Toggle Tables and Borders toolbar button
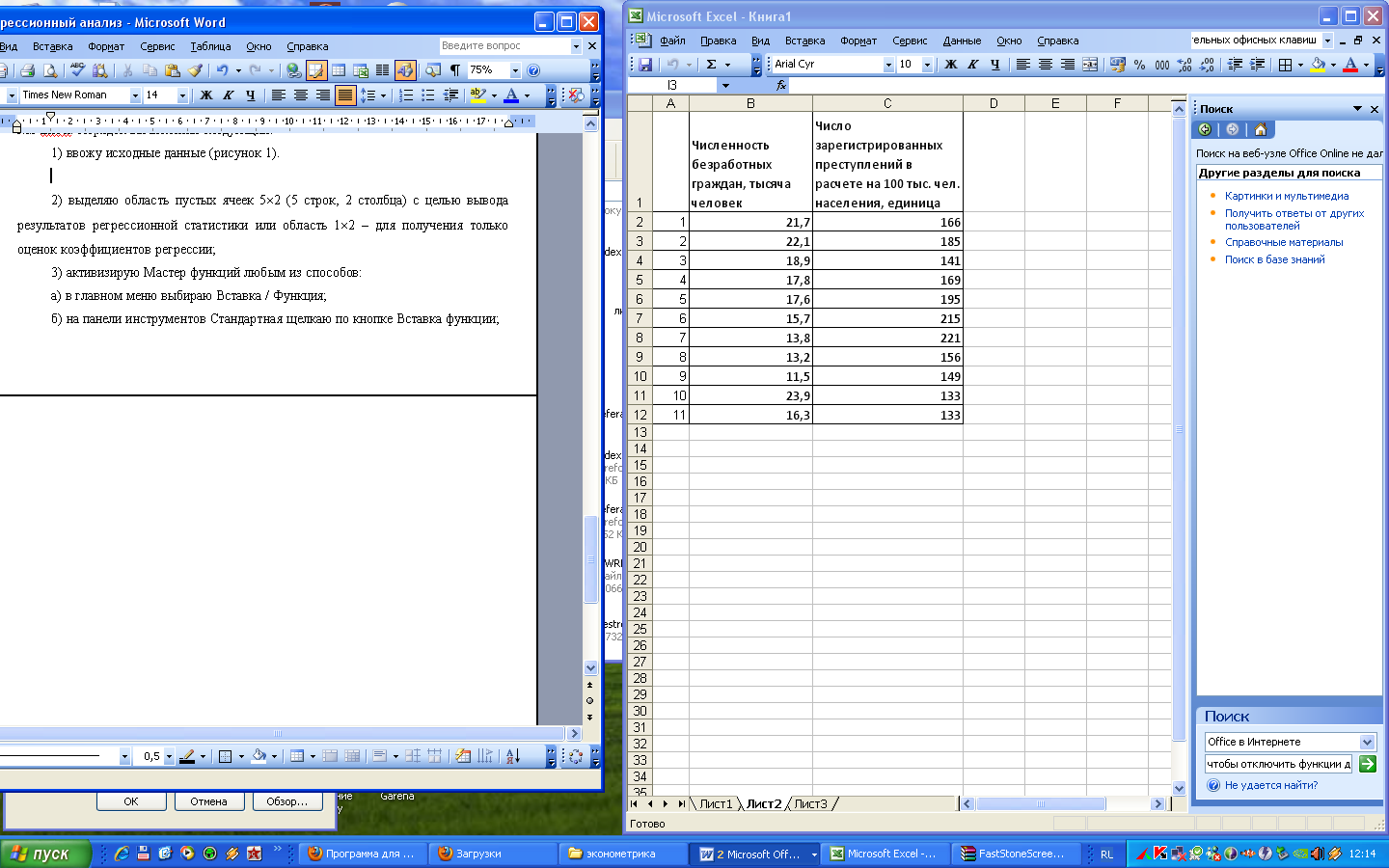1389x868 pixels. pyautogui.click(x=316, y=70)
